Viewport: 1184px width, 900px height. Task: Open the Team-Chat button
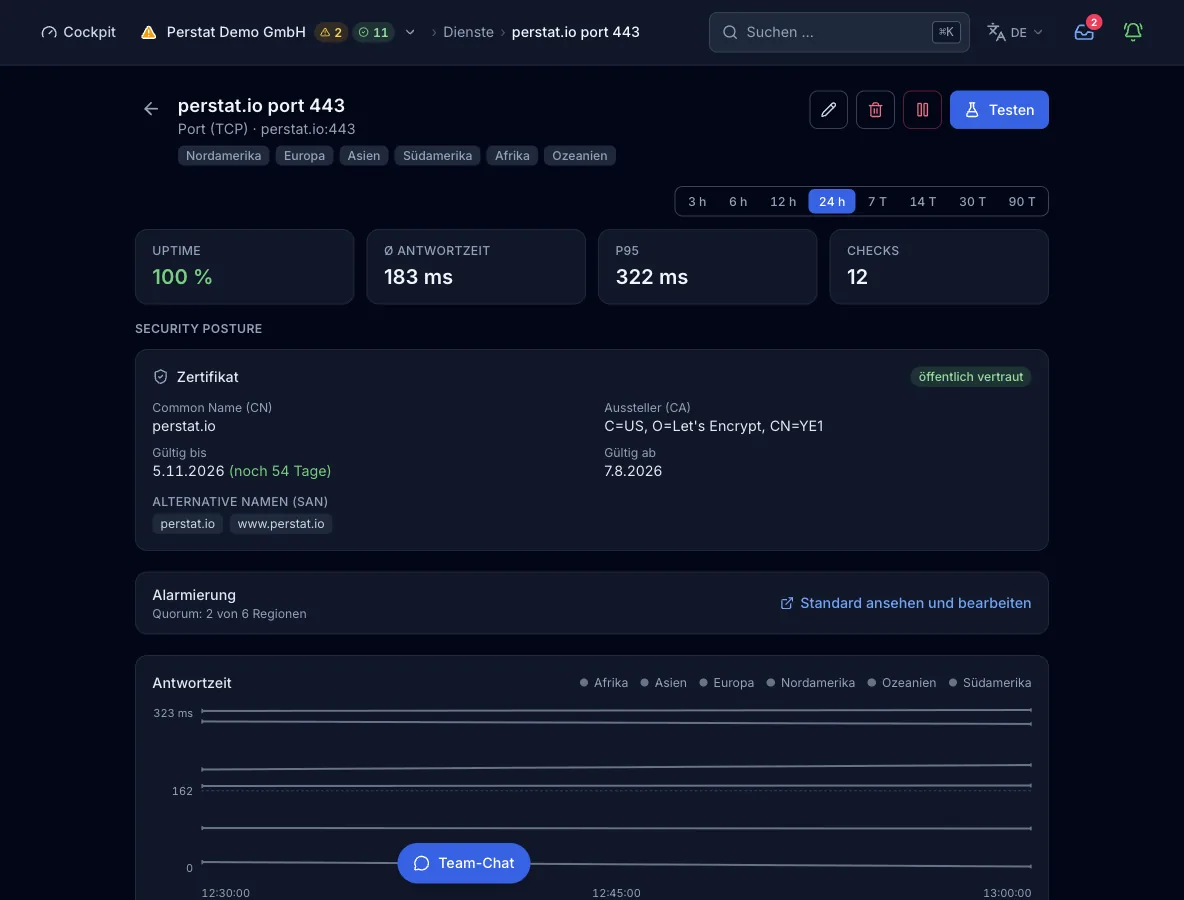click(x=464, y=863)
